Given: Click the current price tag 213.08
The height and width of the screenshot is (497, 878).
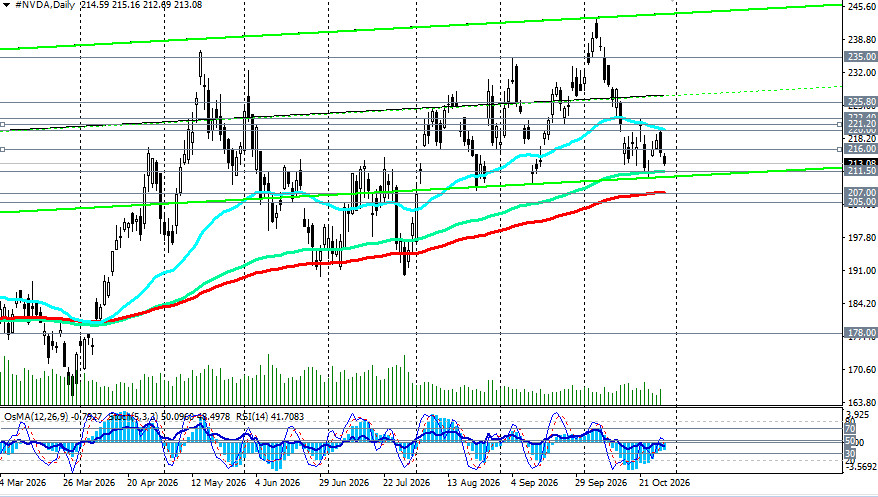Looking at the screenshot, I should click(861, 163).
